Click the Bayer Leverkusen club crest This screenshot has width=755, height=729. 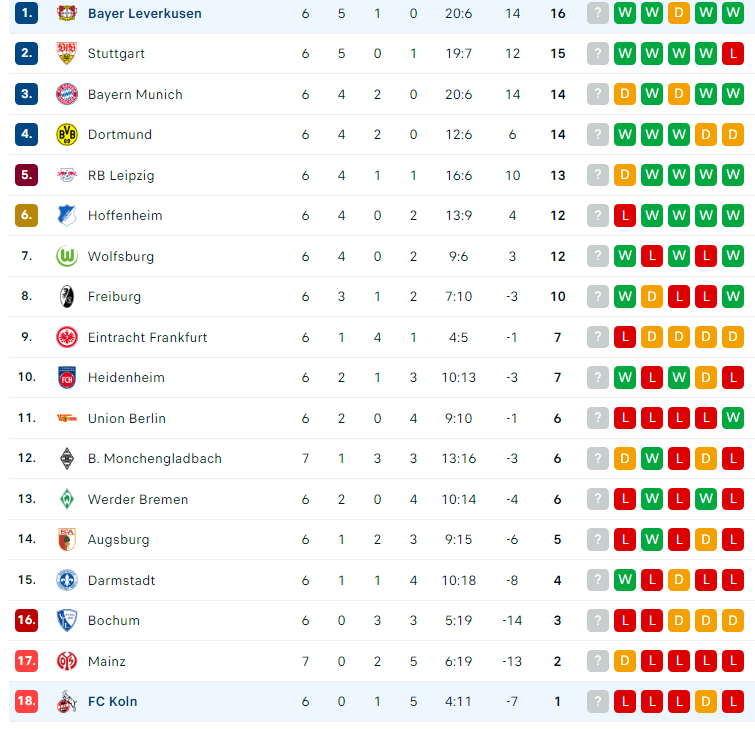coord(67,13)
